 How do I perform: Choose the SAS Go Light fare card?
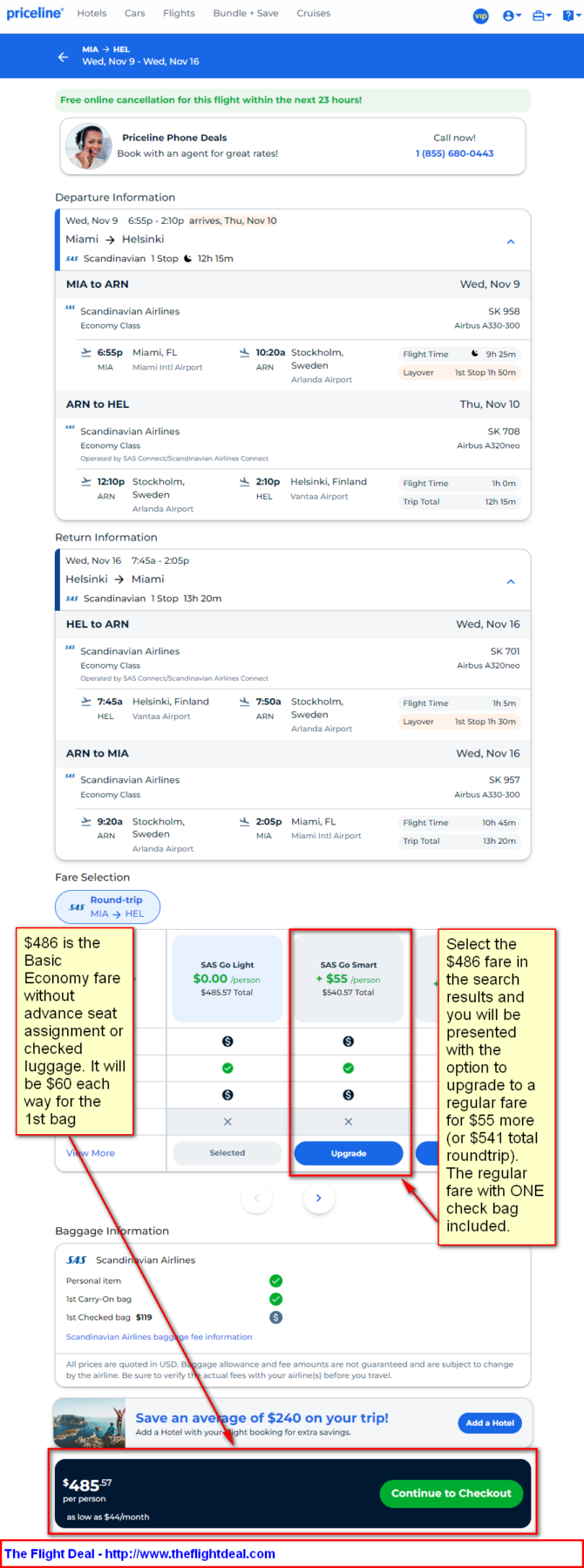(227, 978)
